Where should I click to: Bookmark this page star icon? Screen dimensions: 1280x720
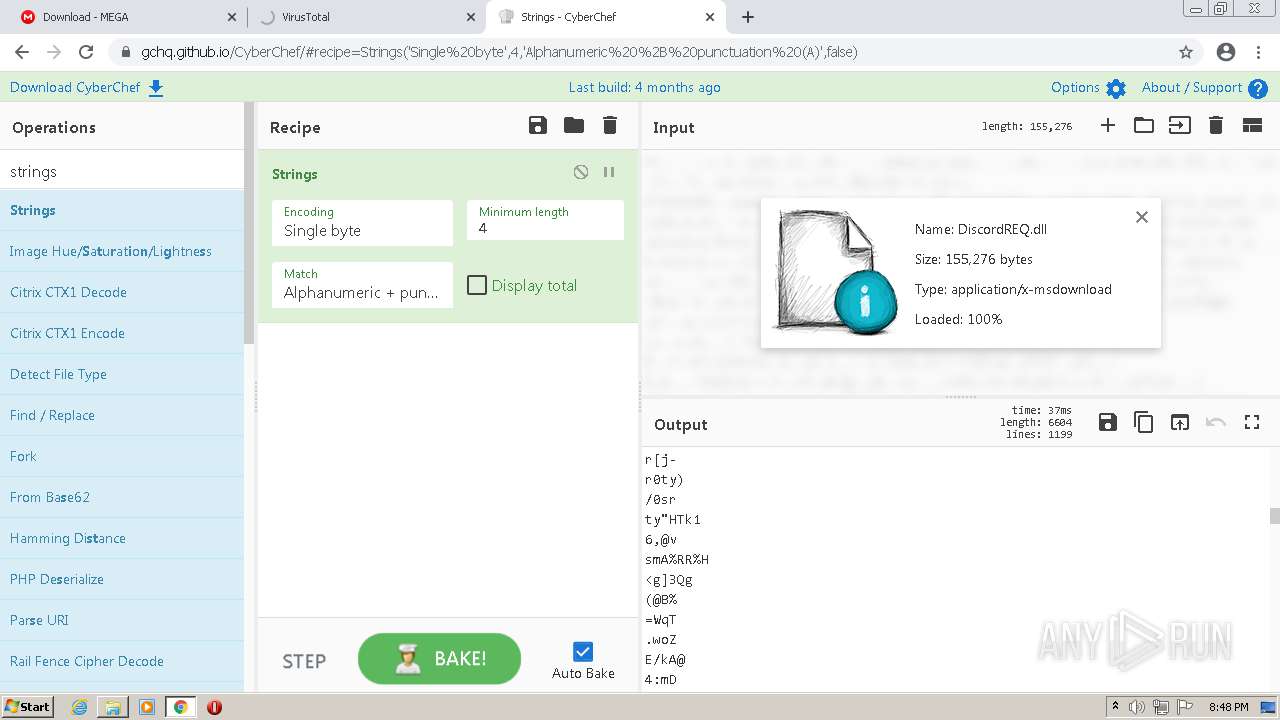coord(1186,52)
